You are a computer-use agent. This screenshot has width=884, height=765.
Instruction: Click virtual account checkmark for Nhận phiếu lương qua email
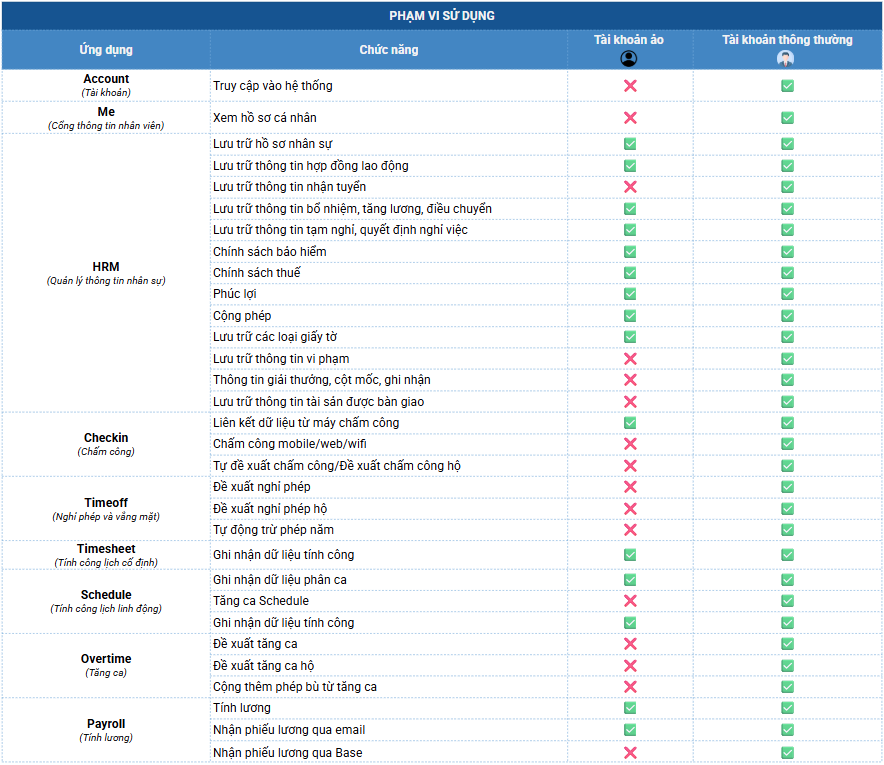pyautogui.click(x=630, y=729)
